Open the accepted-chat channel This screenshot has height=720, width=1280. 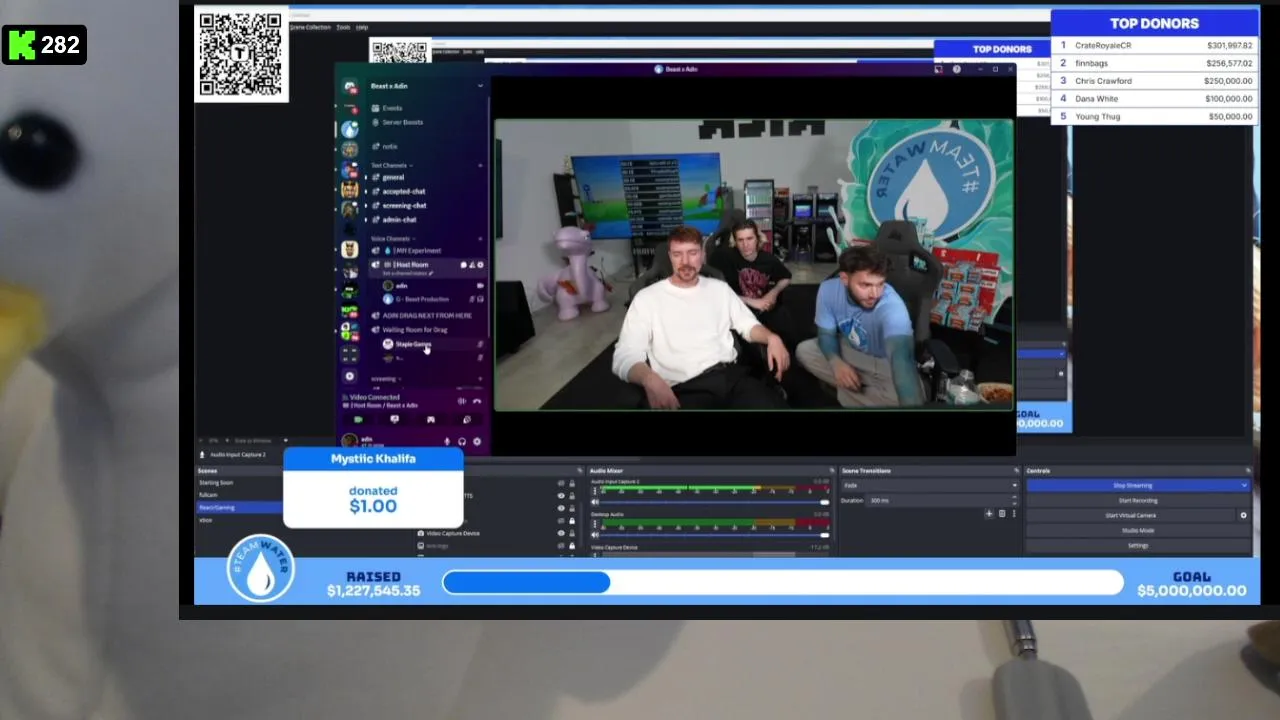point(403,191)
